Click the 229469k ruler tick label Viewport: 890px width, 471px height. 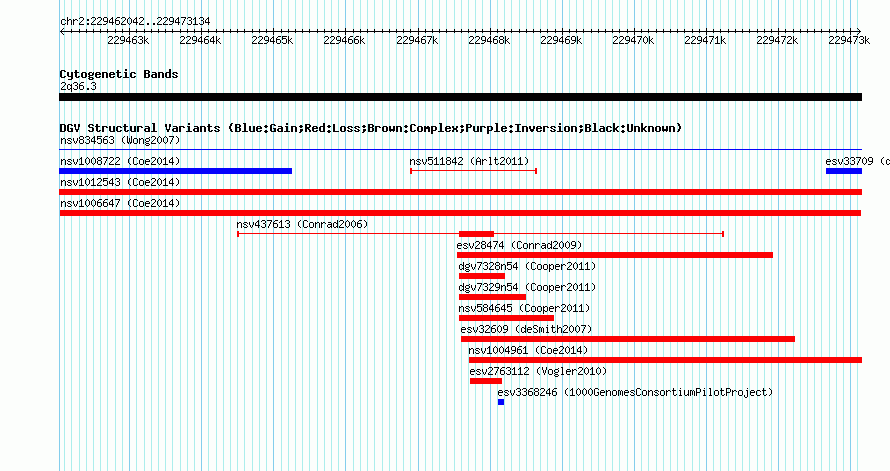coord(561,40)
